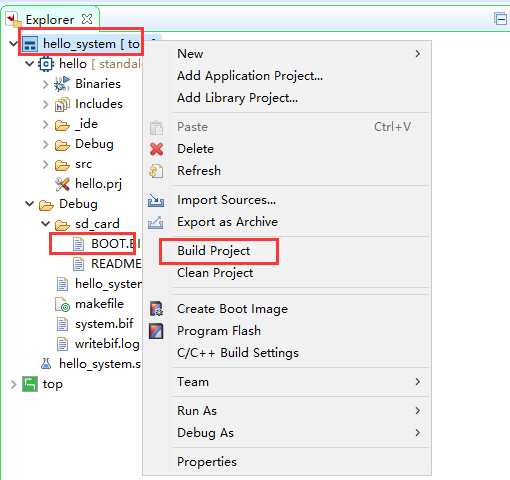The width and height of the screenshot is (510, 480).
Task: Select the BOOT.BIN file
Action: (x=107, y=244)
